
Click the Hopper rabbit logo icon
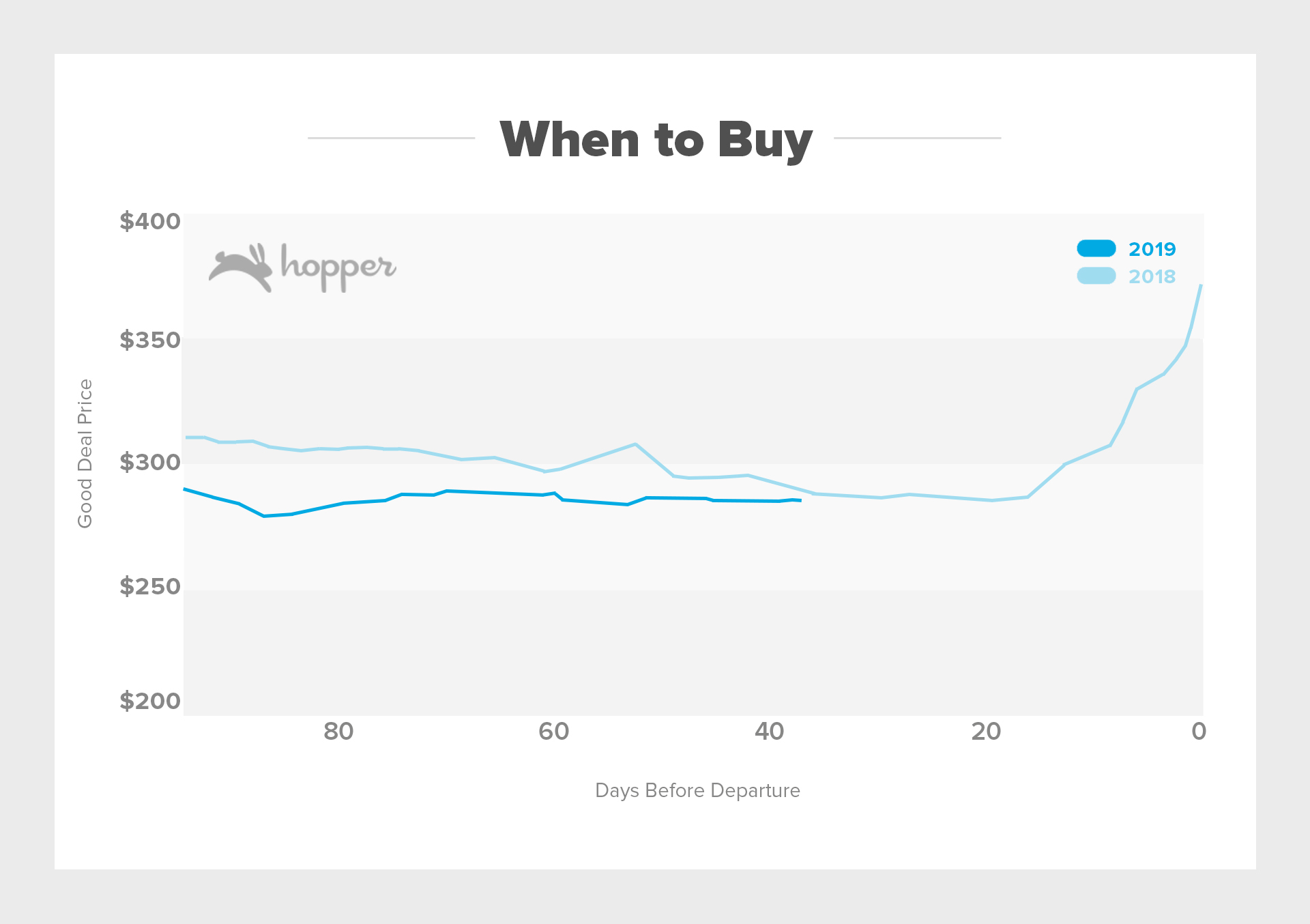(x=241, y=268)
